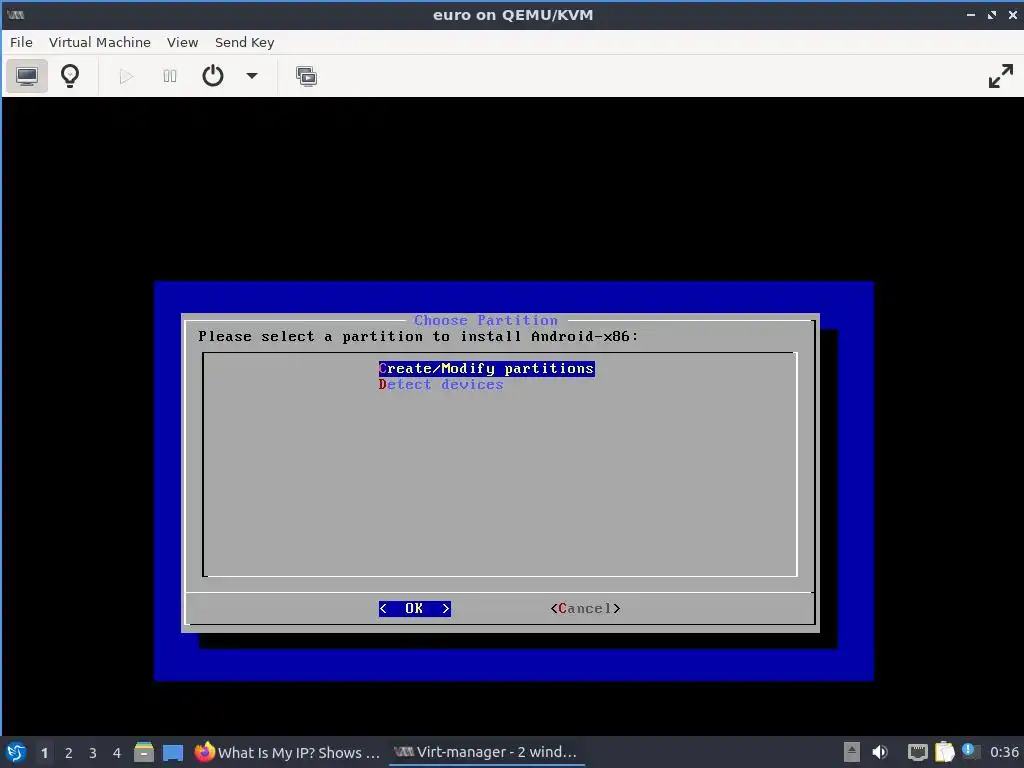The height and width of the screenshot is (768, 1024).
Task: Open the manage VM snapshots icon
Action: coord(306,76)
